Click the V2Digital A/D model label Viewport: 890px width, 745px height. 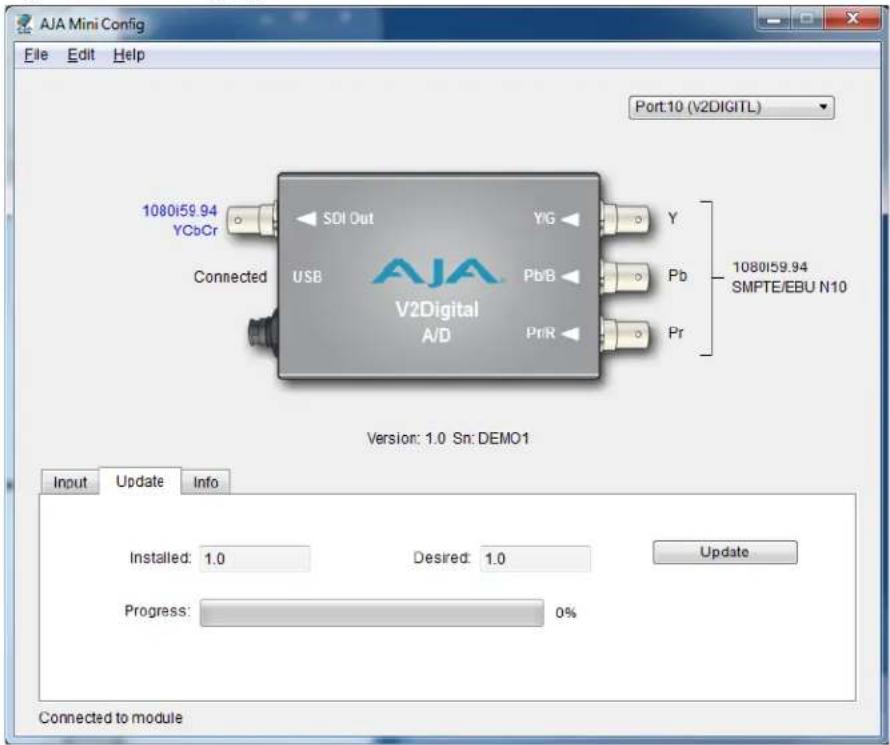[436, 322]
